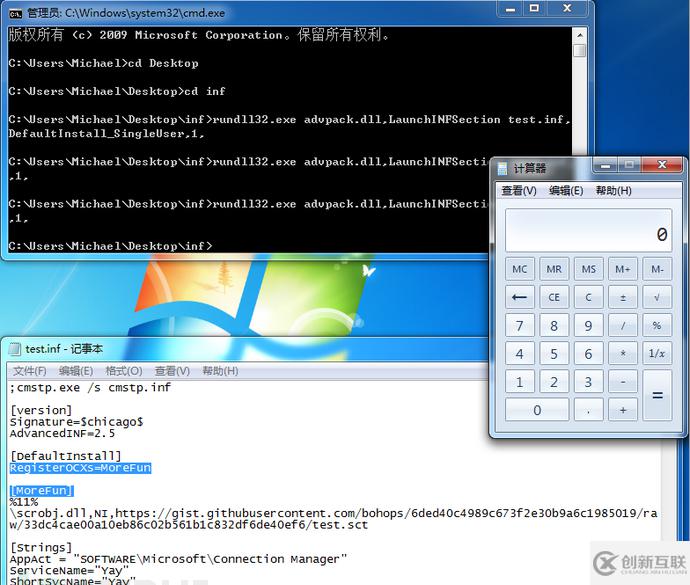The image size is (690, 585).
Task: Click calculator digit 8
Action: click(554, 325)
